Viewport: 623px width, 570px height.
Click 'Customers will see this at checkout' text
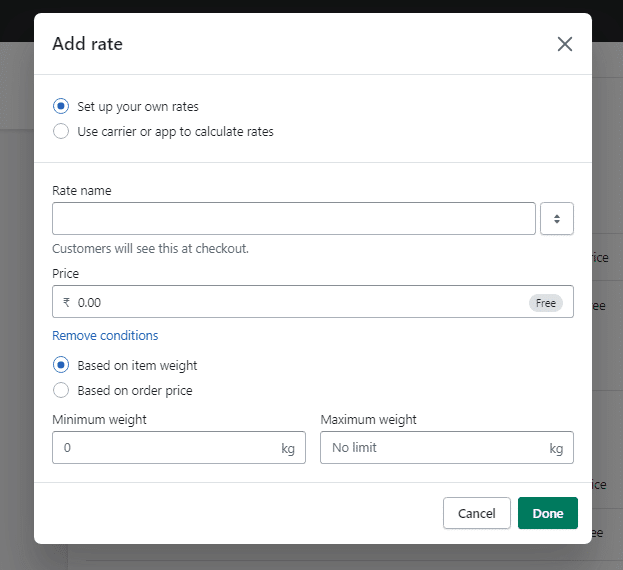pyautogui.click(x=150, y=248)
